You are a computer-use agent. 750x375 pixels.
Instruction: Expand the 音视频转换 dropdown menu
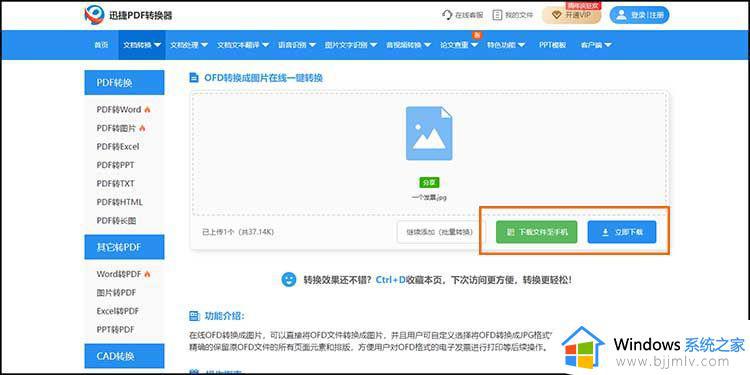click(408, 45)
